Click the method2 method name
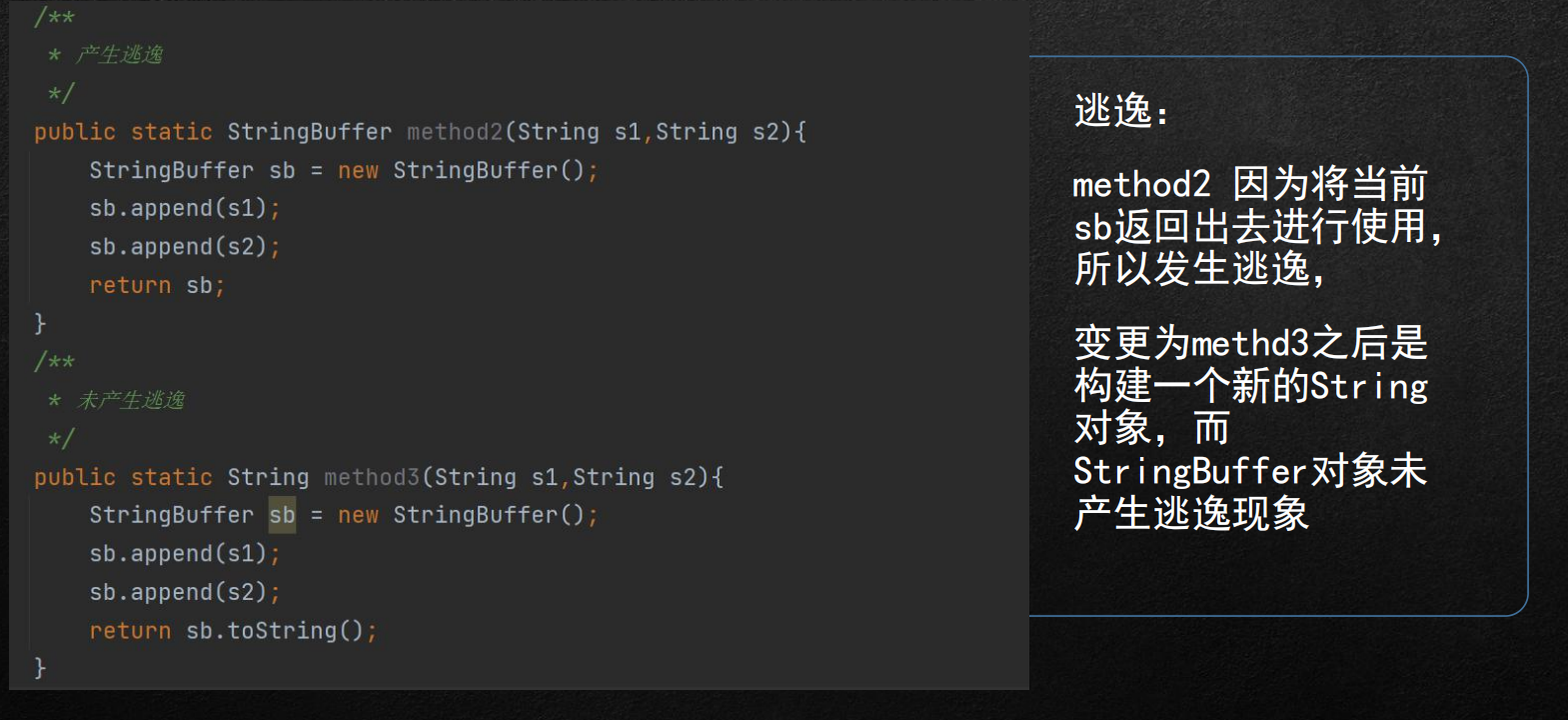The width and height of the screenshot is (1568, 720). pos(455,132)
